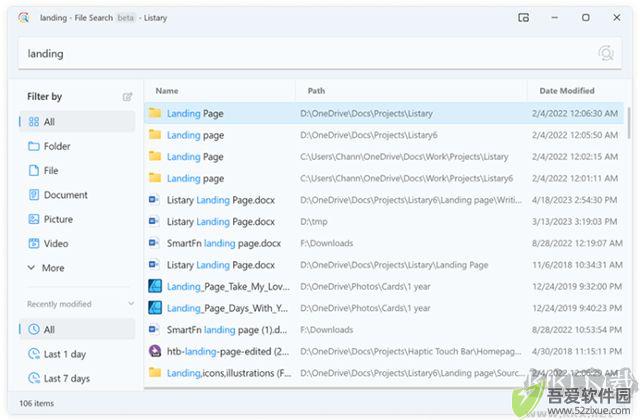Select Last 7 days time filter
Viewport: 640px width, 420px height.
77,378
